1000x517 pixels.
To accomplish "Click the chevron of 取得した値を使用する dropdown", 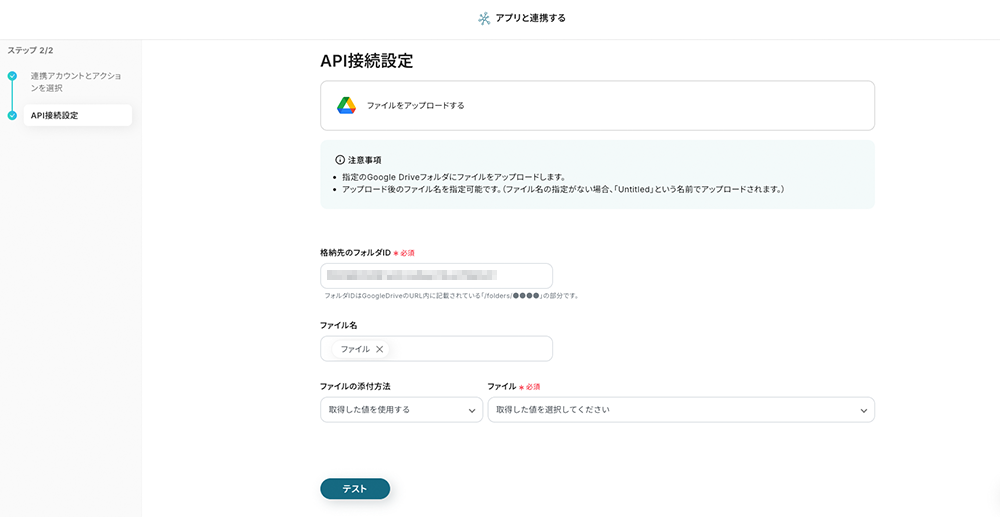I will (x=472, y=411).
